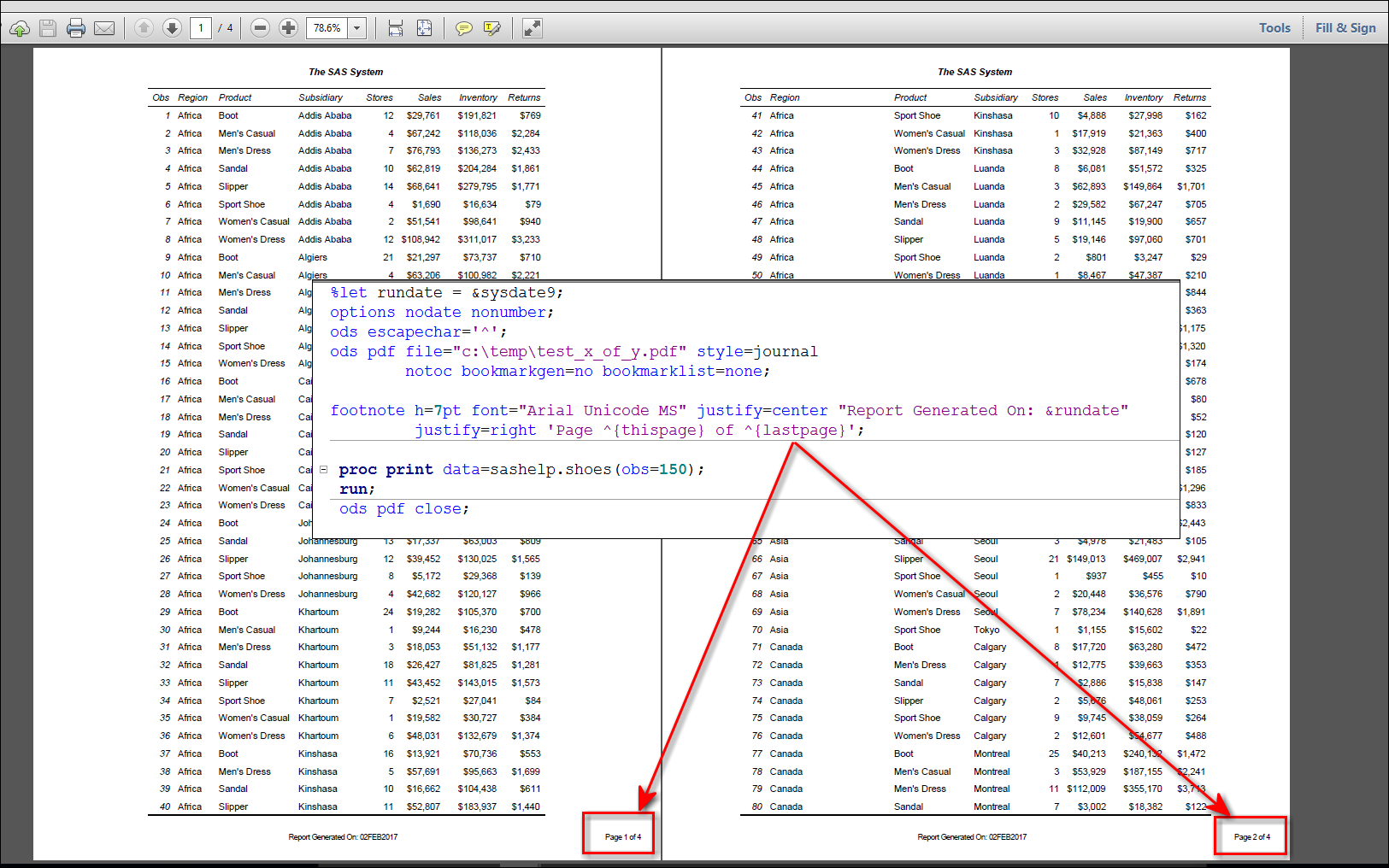Viewport: 1389px width, 868px height.
Task: Switch to Fill & Sign
Action: pyautogui.click(x=1345, y=26)
